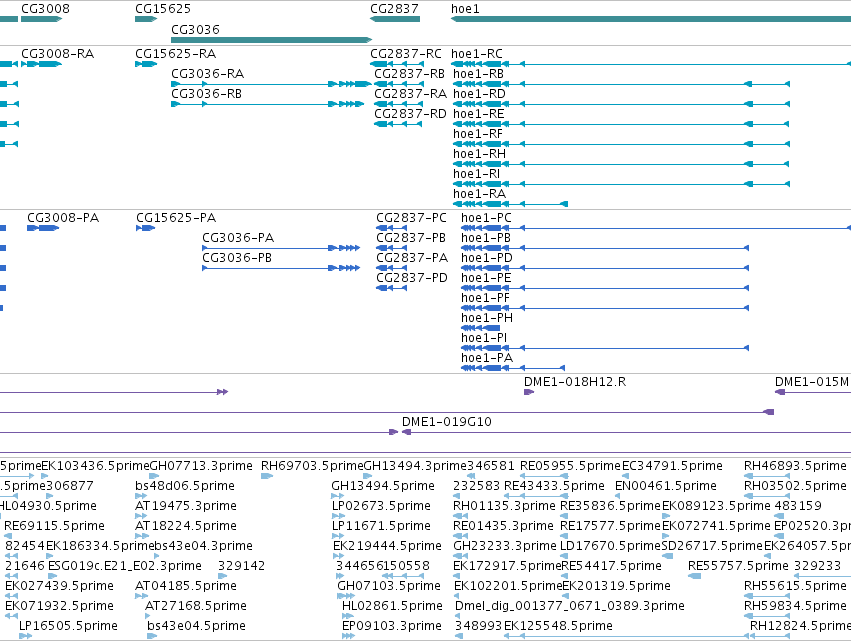Select the CG15625 gene label

tap(163, 9)
